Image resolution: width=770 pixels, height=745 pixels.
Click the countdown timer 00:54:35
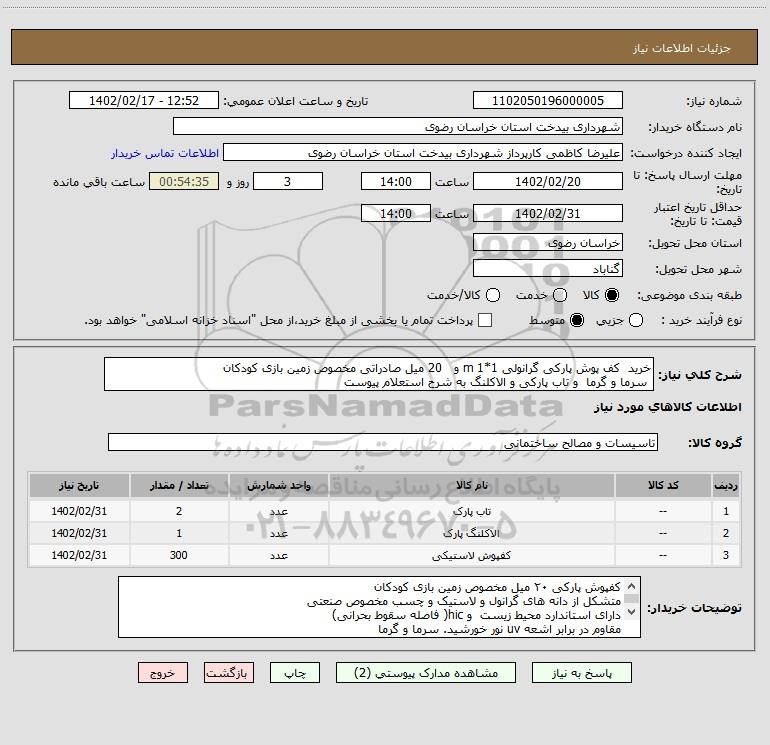click(x=184, y=181)
